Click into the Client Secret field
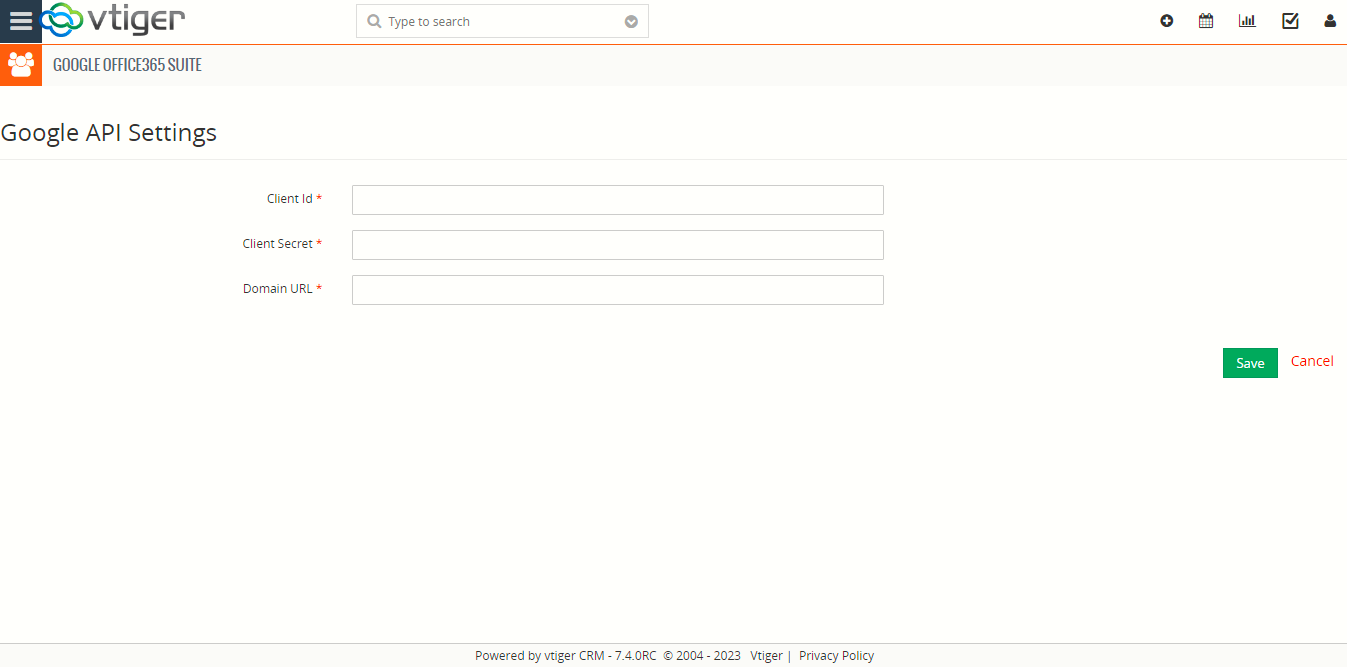This screenshot has width=1347, height=667. coord(618,245)
